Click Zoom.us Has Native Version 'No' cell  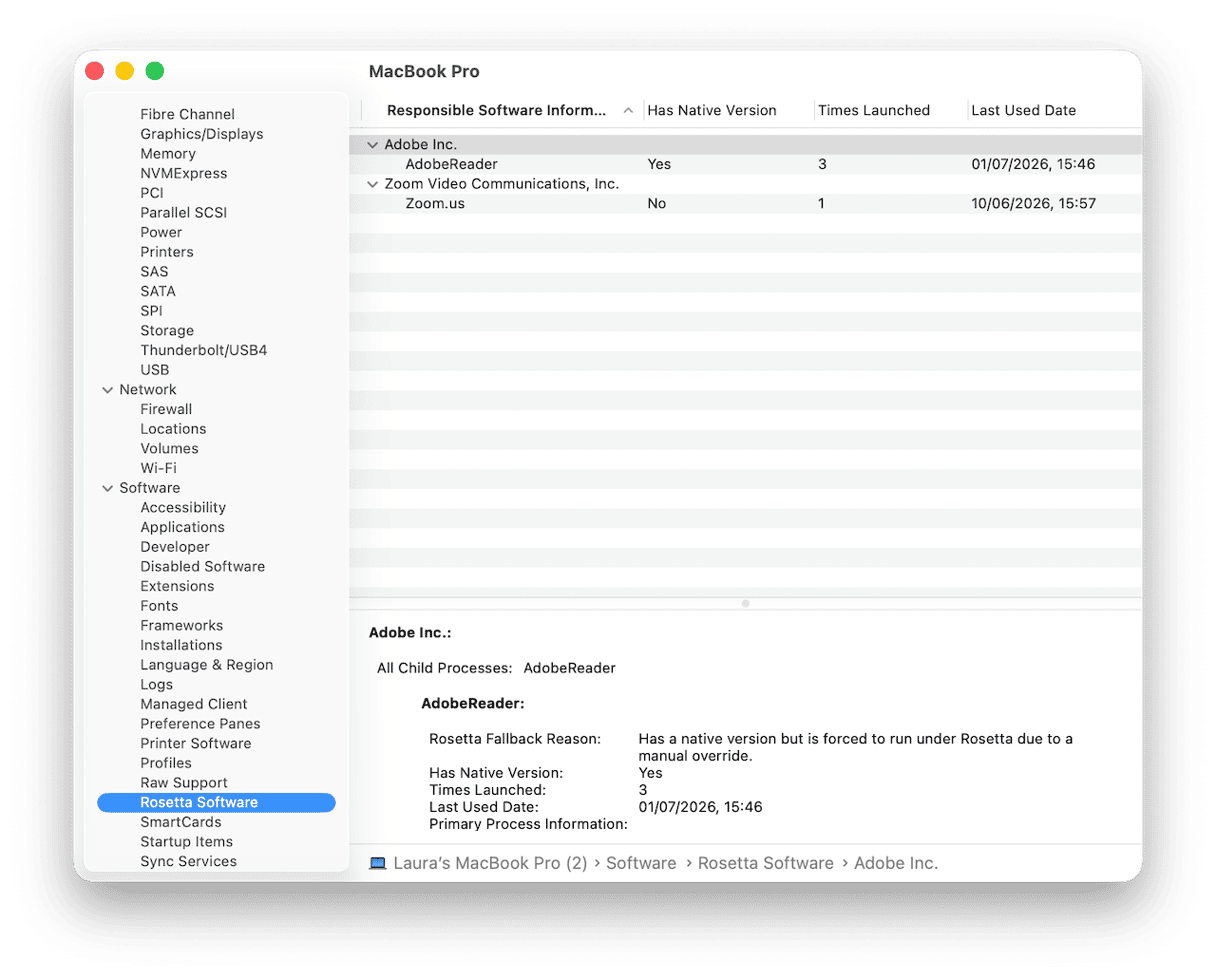(x=657, y=204)
